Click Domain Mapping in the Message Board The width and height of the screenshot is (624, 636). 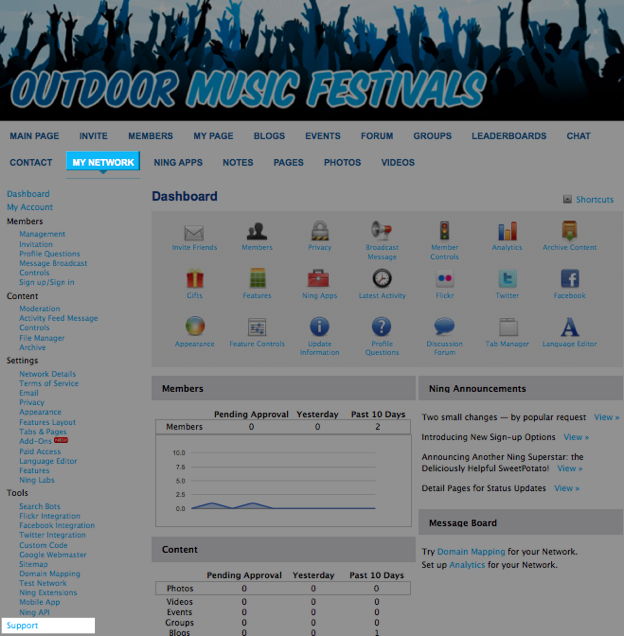pos(471,552)
